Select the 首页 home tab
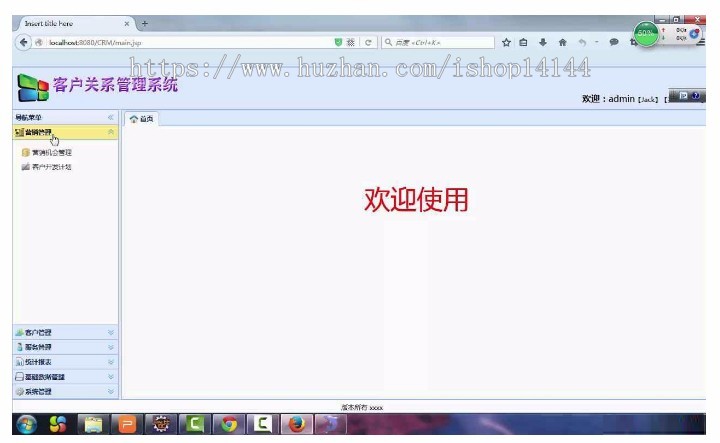This screenshot has width=720, height=443. pos(141,119)
